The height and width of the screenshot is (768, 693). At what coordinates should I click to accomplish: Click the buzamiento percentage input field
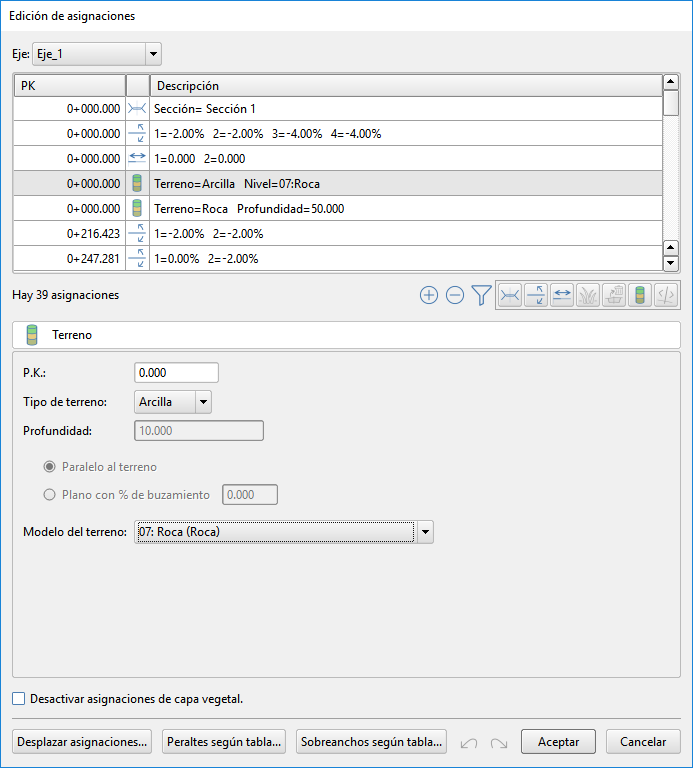[x=250, y=495]
